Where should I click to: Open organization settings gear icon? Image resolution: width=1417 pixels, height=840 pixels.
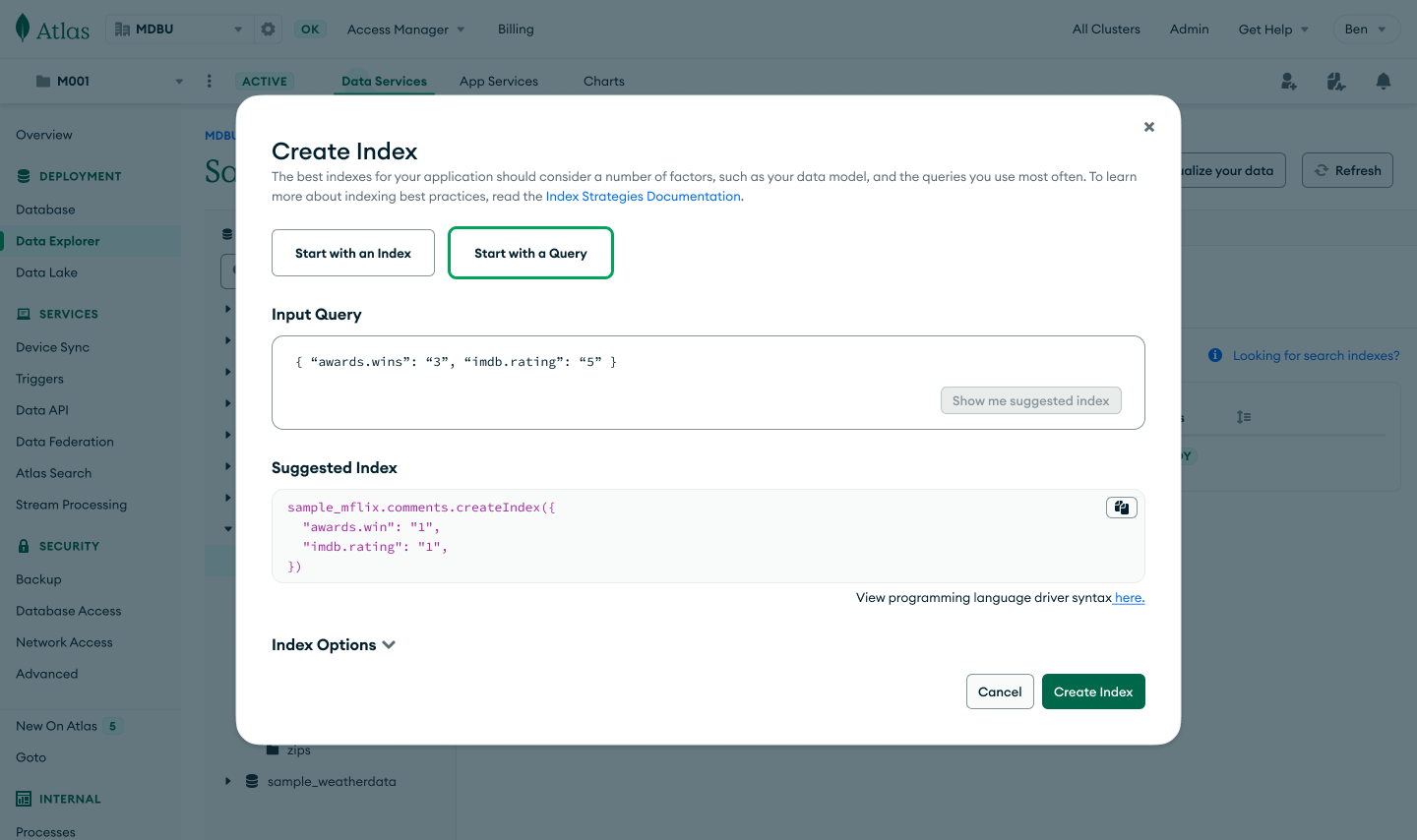268,30
